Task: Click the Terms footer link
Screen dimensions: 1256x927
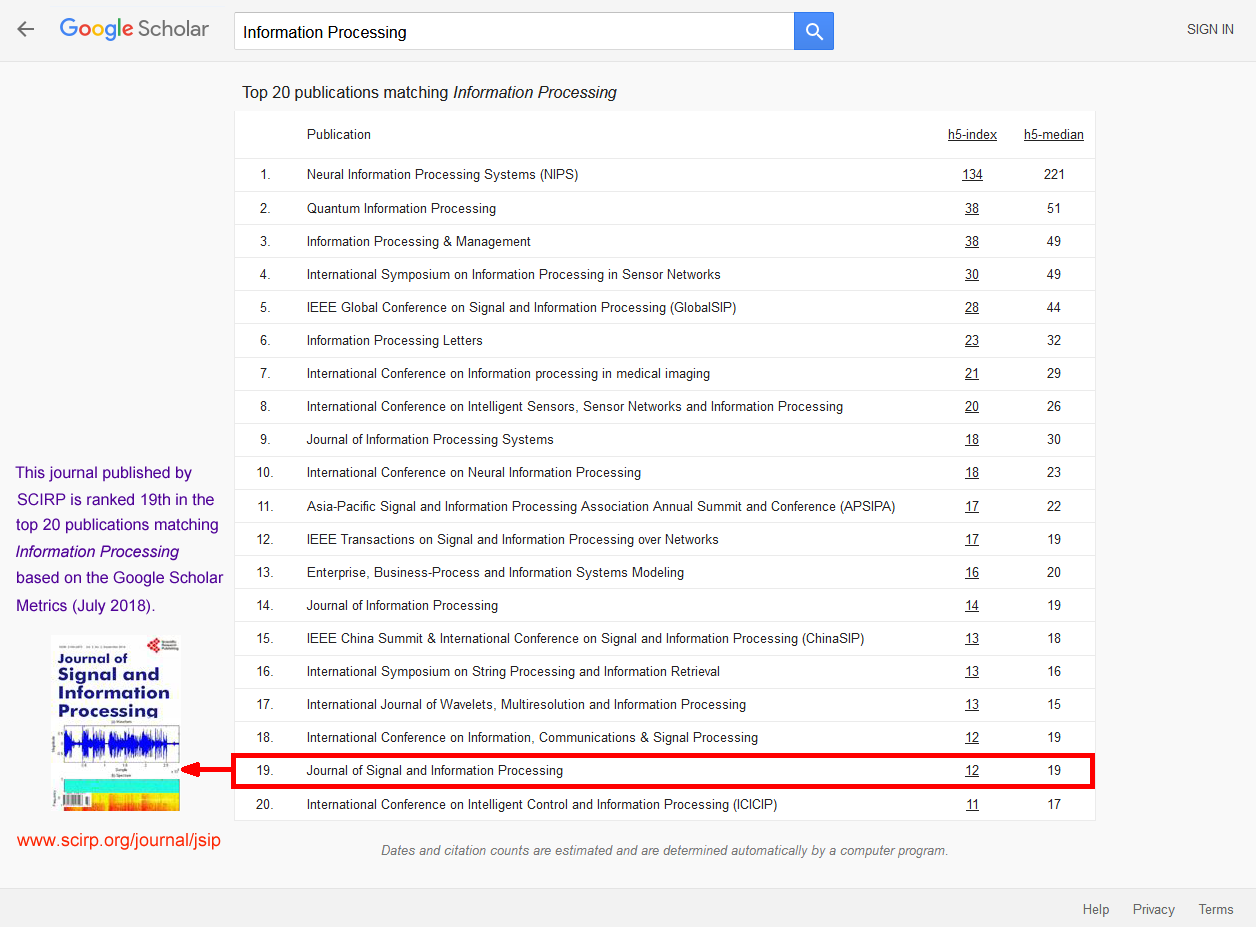Action: tap(1216, 909)
